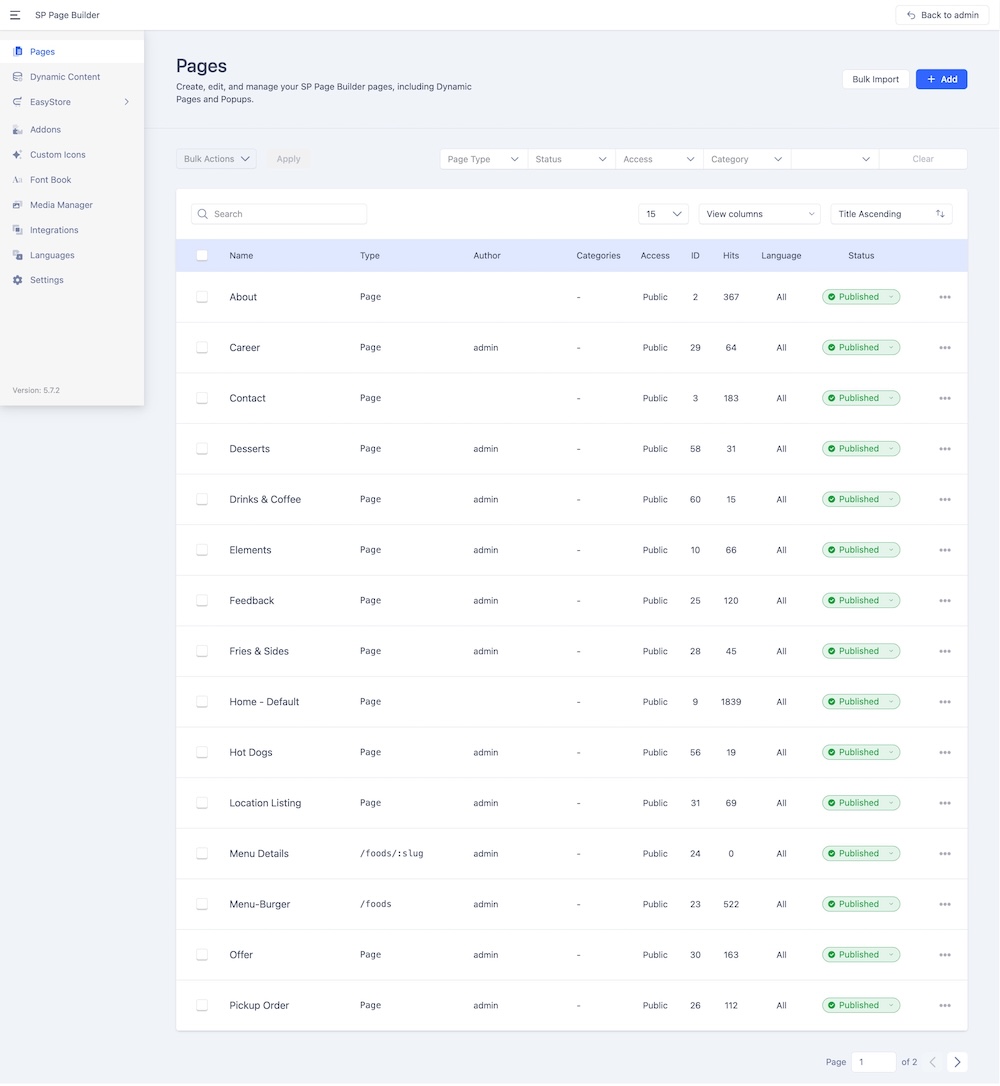
Task: Click the hamburger menu icon
Action: point(15,15)
